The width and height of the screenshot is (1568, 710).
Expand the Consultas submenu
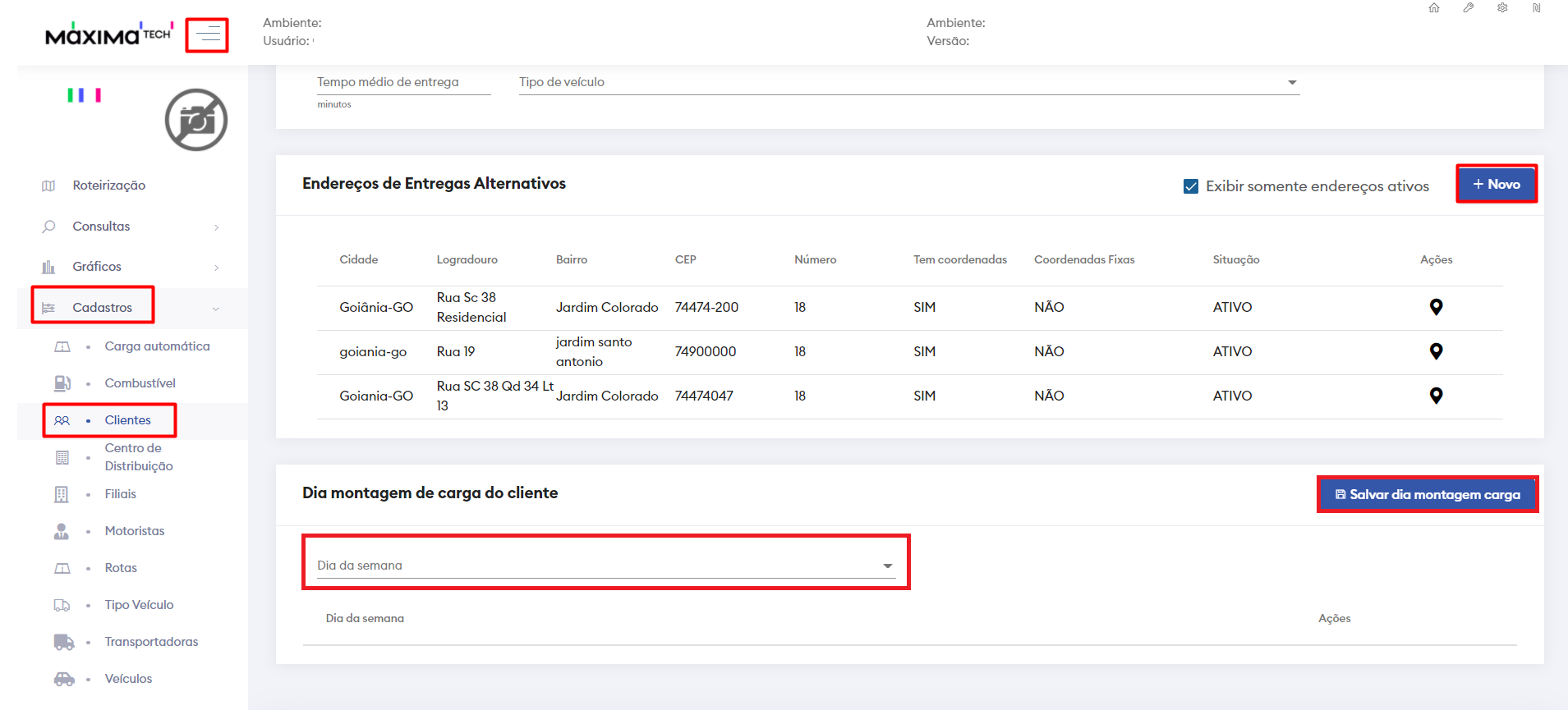[101, 227]
